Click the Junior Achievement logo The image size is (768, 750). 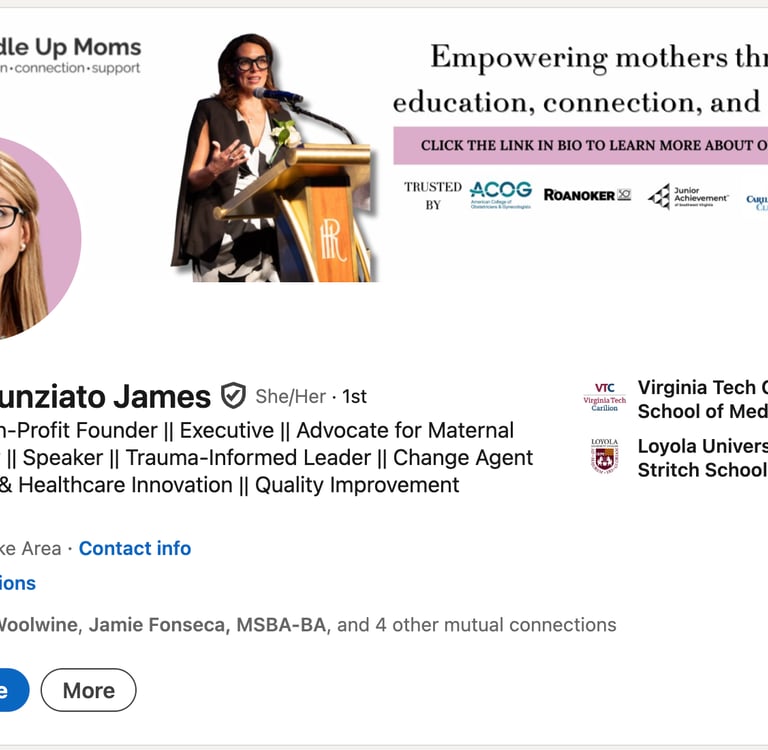[688, 196]
